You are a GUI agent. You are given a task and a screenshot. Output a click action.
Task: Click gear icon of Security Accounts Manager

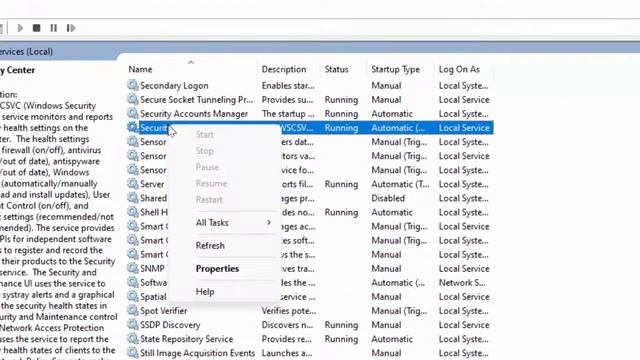click(132, 113)
